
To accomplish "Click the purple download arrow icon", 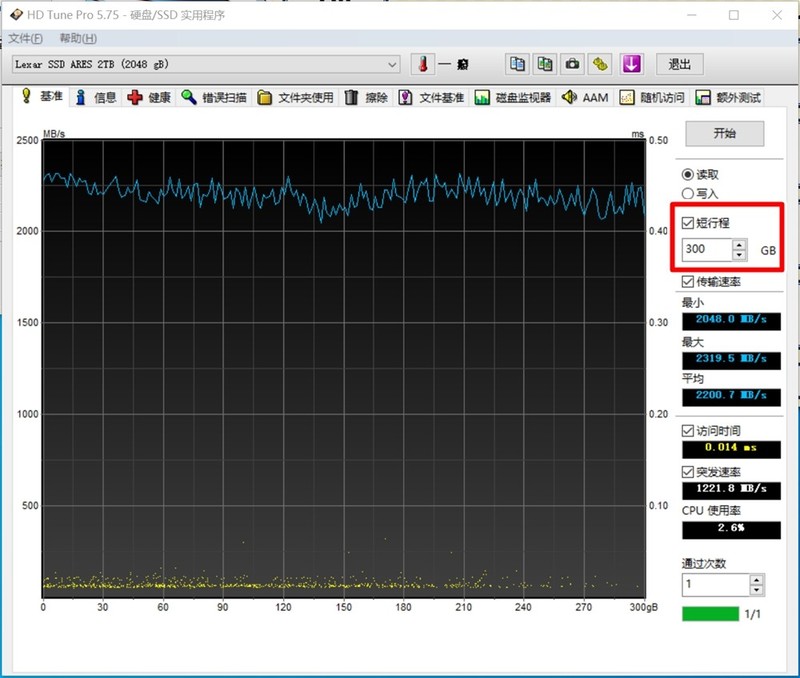I will pos(630,64).
